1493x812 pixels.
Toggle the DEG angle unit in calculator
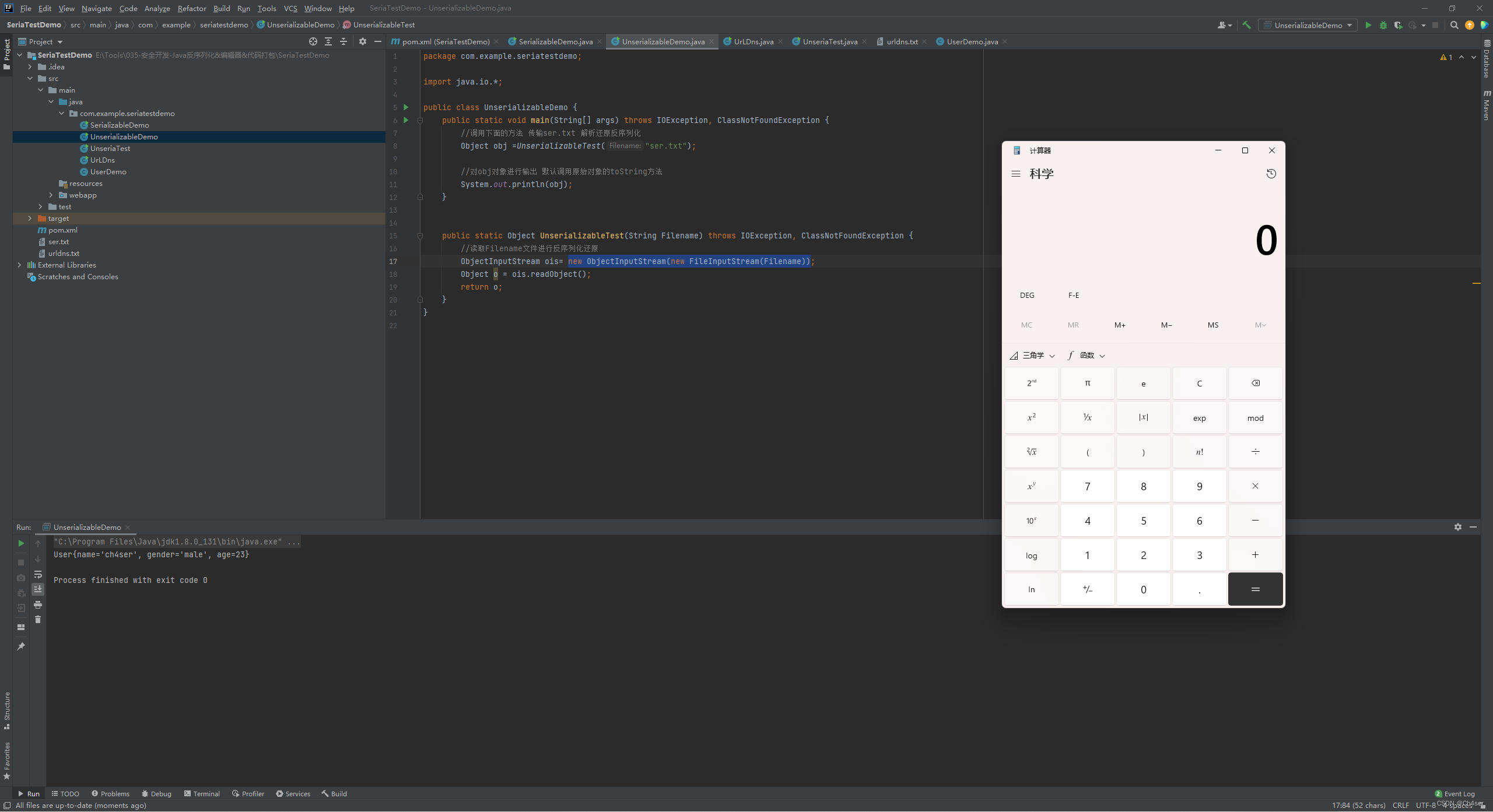tap(1026, 295)
